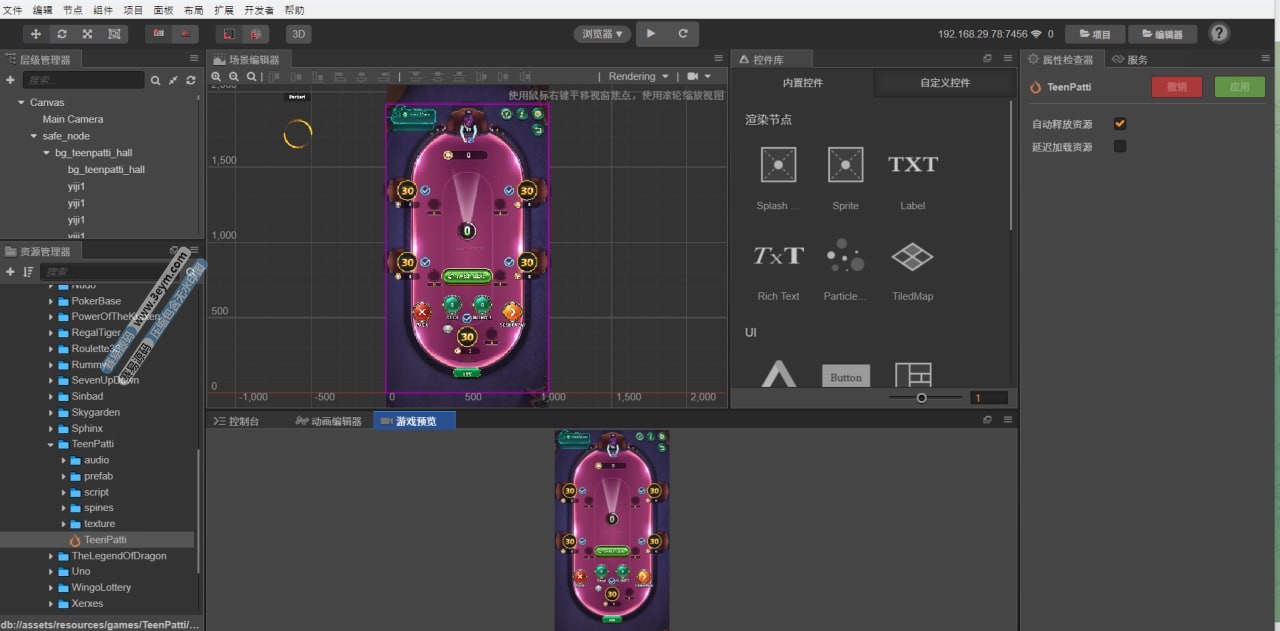Select the Move transform tool
1280x631 pixels.
click(36, 34)
